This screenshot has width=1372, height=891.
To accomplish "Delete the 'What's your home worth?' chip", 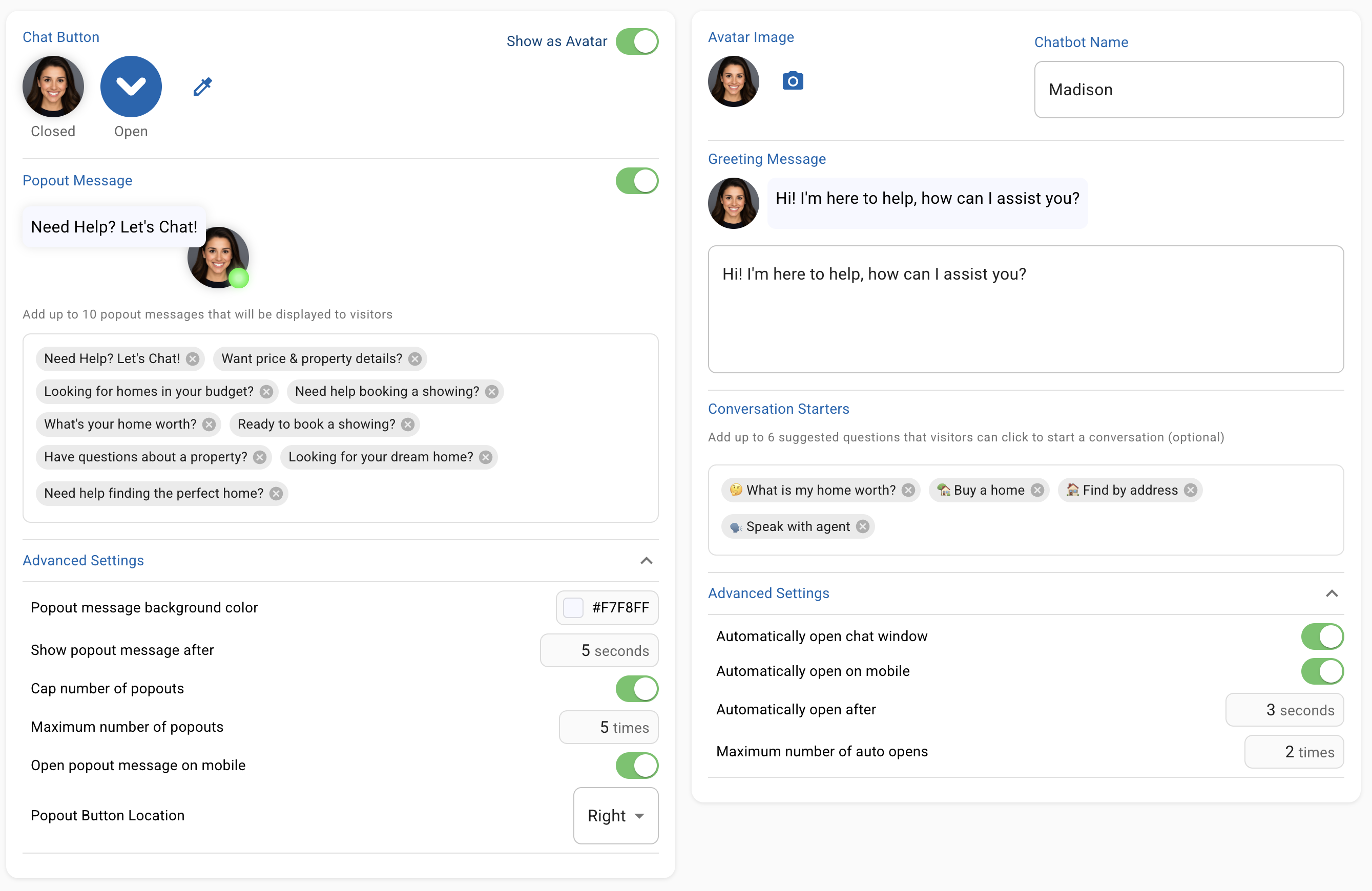I will [209, 425].
